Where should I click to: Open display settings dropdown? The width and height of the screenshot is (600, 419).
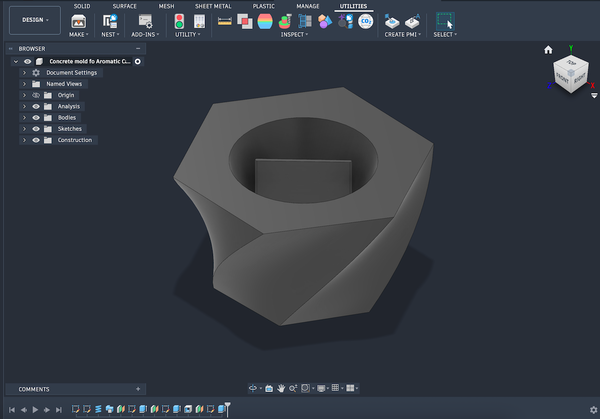[323, 388]
